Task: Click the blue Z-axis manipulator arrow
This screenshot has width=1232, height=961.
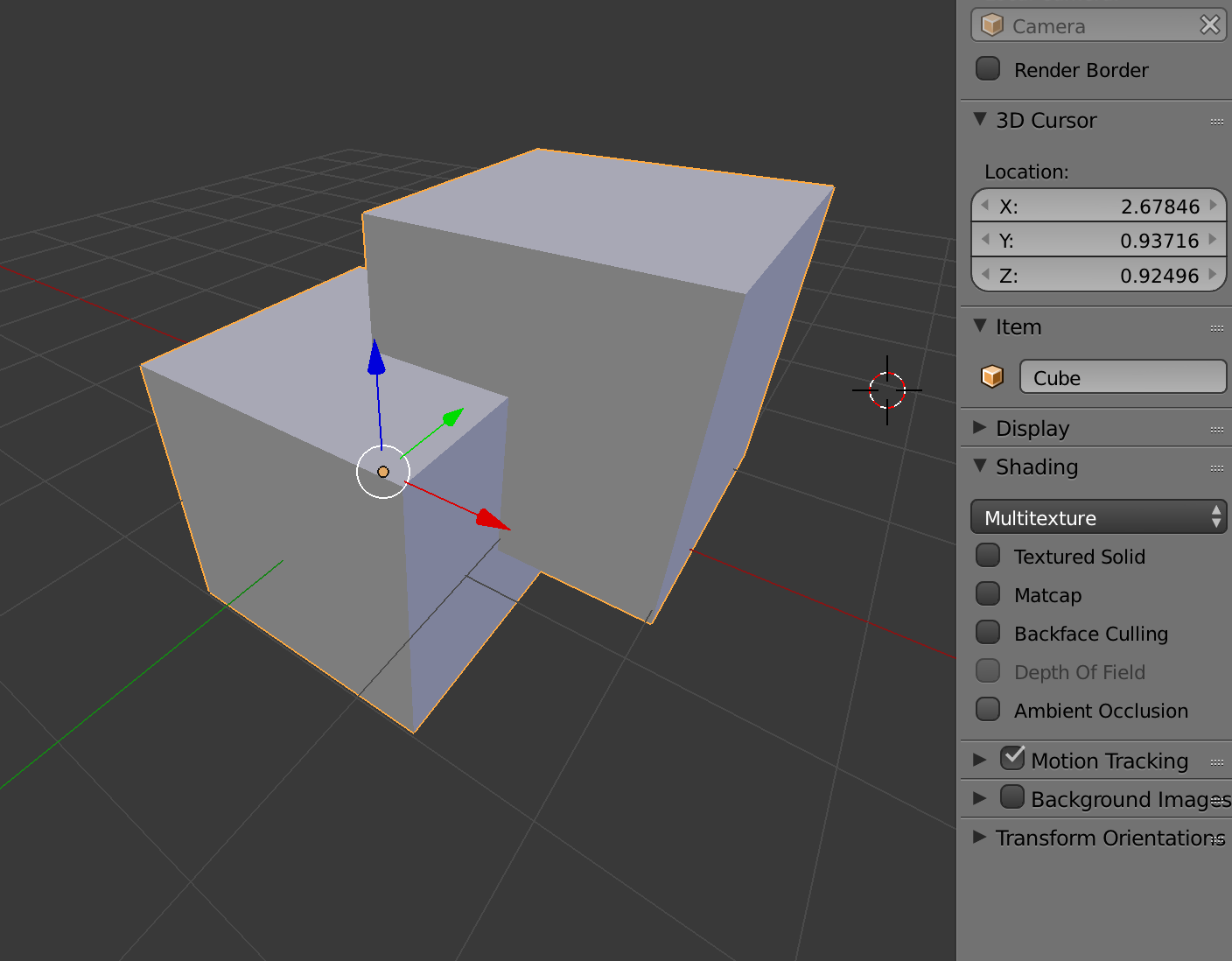Action: click(376, 359)
